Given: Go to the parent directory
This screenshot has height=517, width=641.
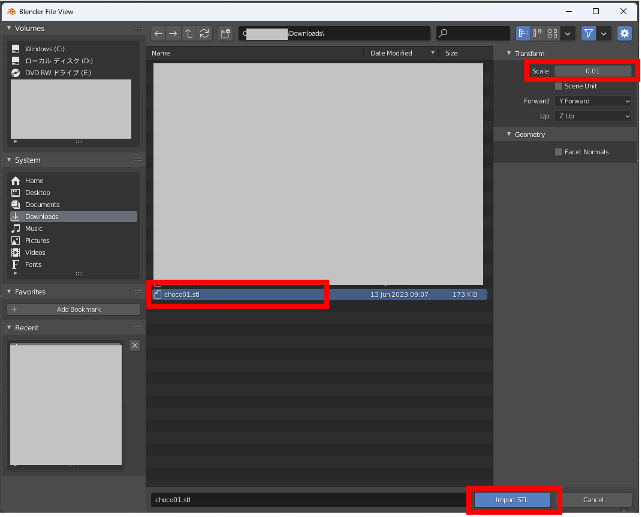Looking at the screenshot, I should [188, 34].
